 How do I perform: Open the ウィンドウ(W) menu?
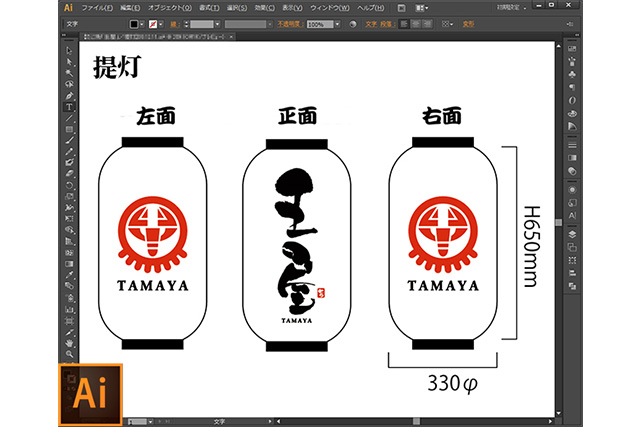click(330, 8)
